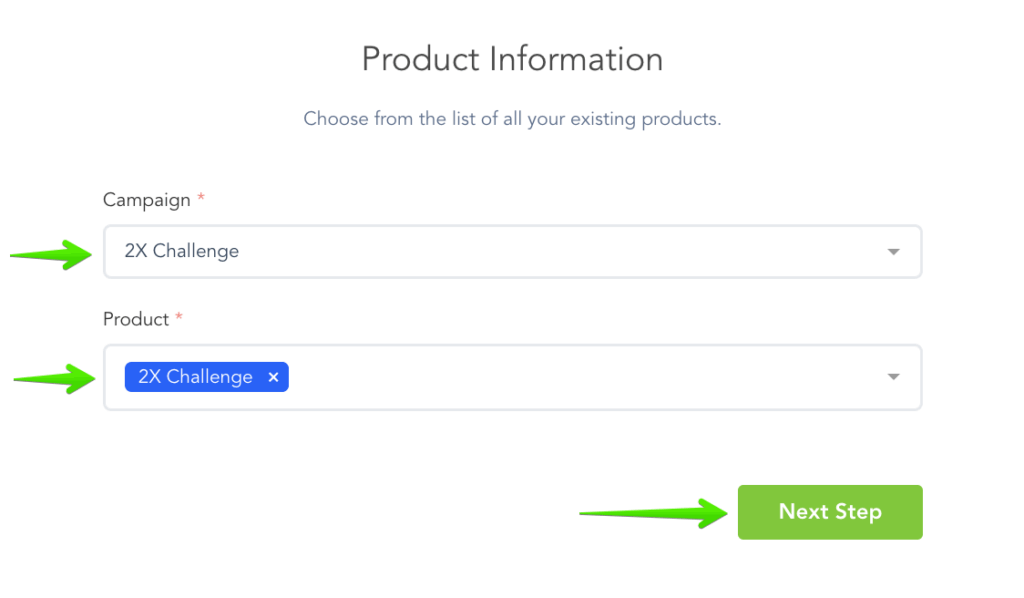Click the word Step on green button
Image resolution: width=1024 pixels, height=598 pixels.
858,512
